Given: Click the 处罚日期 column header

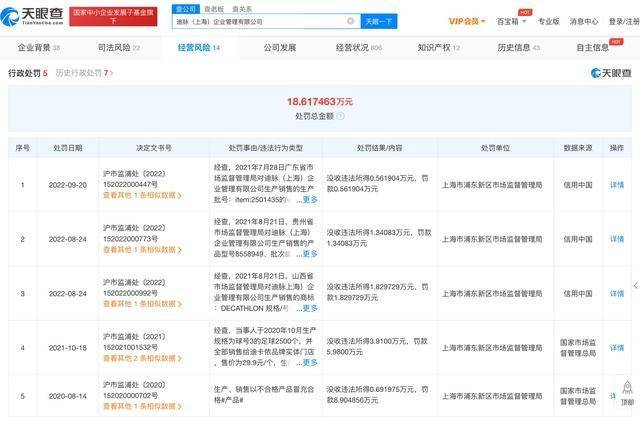Looking at the screenshot, I should (x=68, y=148).
